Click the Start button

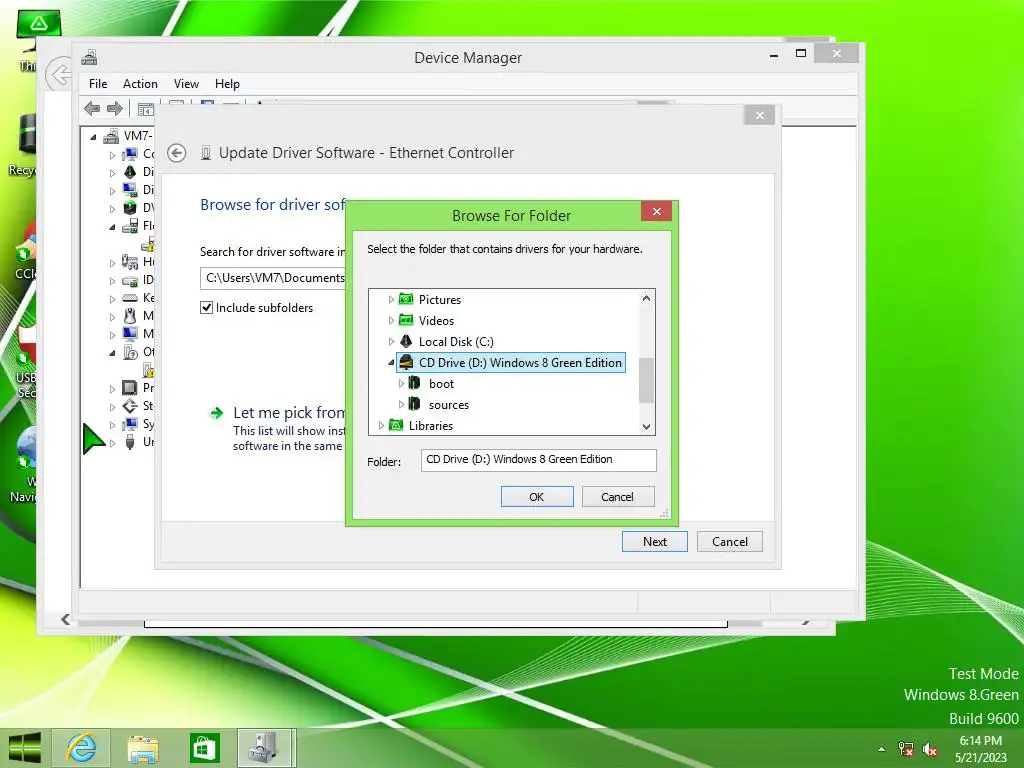25,748
